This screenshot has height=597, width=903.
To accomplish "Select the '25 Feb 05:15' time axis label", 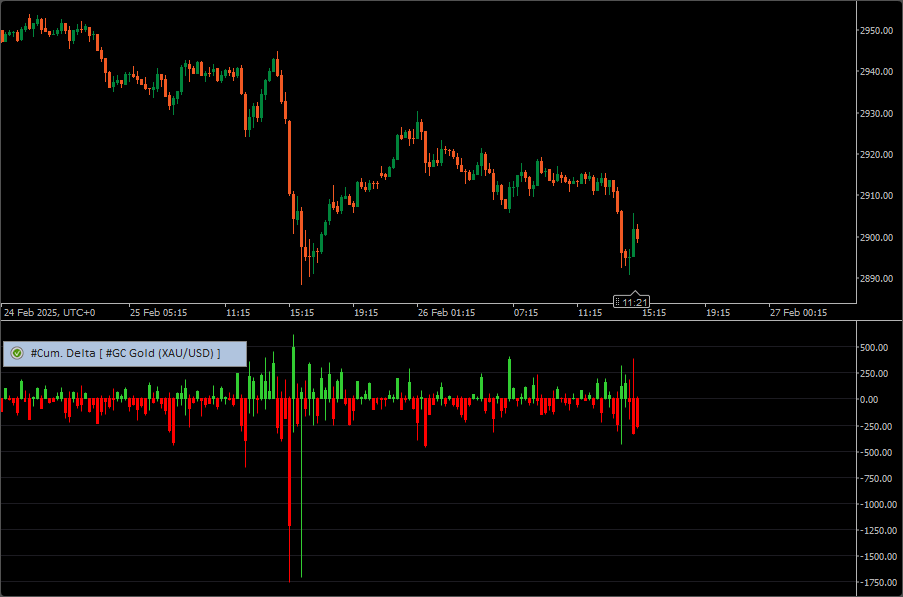I will point(158,312).
